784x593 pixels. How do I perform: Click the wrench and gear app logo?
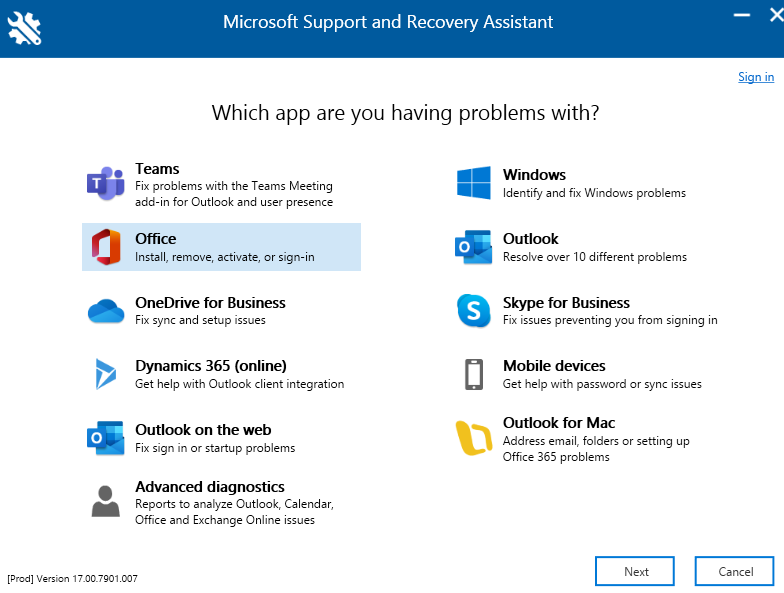(24, 28)
